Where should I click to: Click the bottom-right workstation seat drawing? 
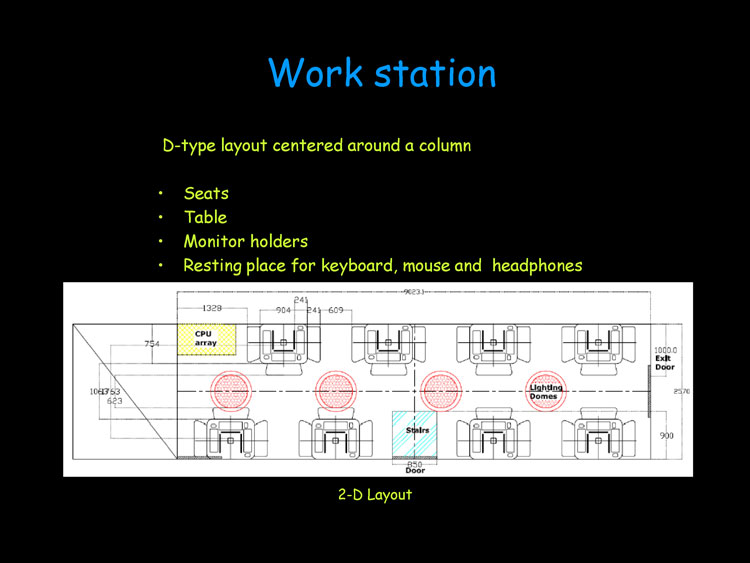coord(598,436)
